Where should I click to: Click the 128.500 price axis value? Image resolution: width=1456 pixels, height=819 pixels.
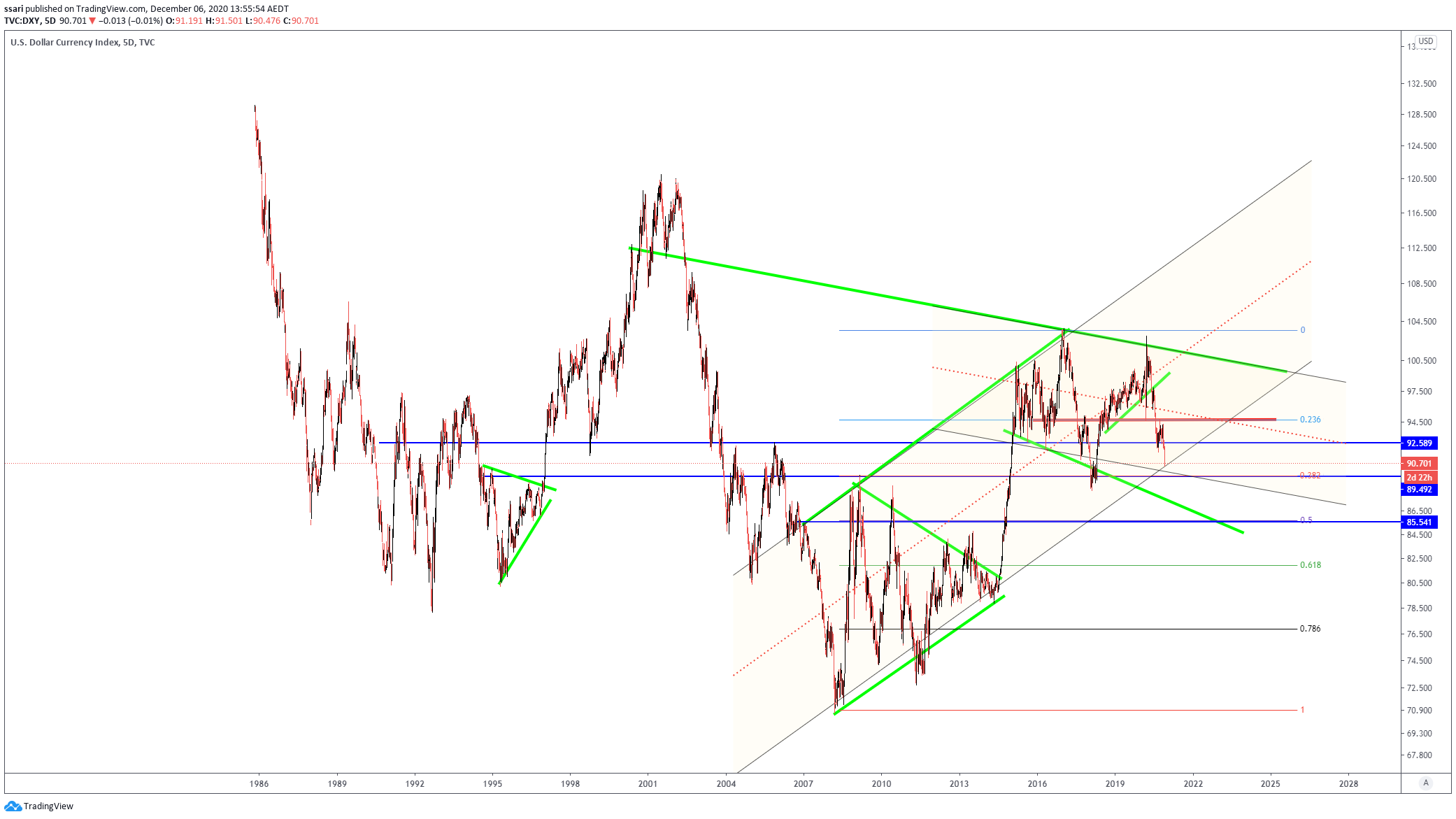(x=1422, y=115)
